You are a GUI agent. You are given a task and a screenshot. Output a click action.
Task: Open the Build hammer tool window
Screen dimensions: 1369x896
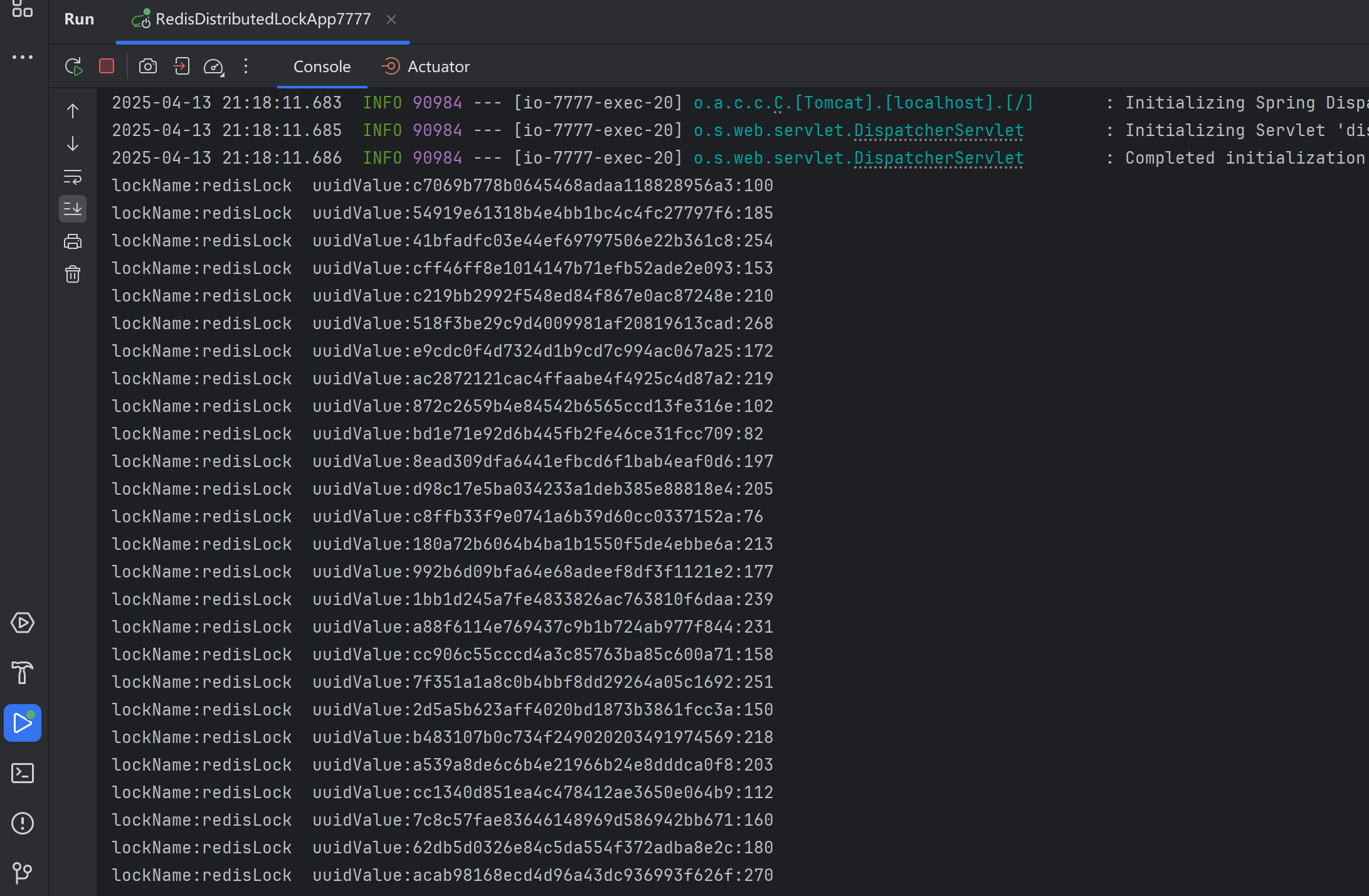(x=23, y=673)
